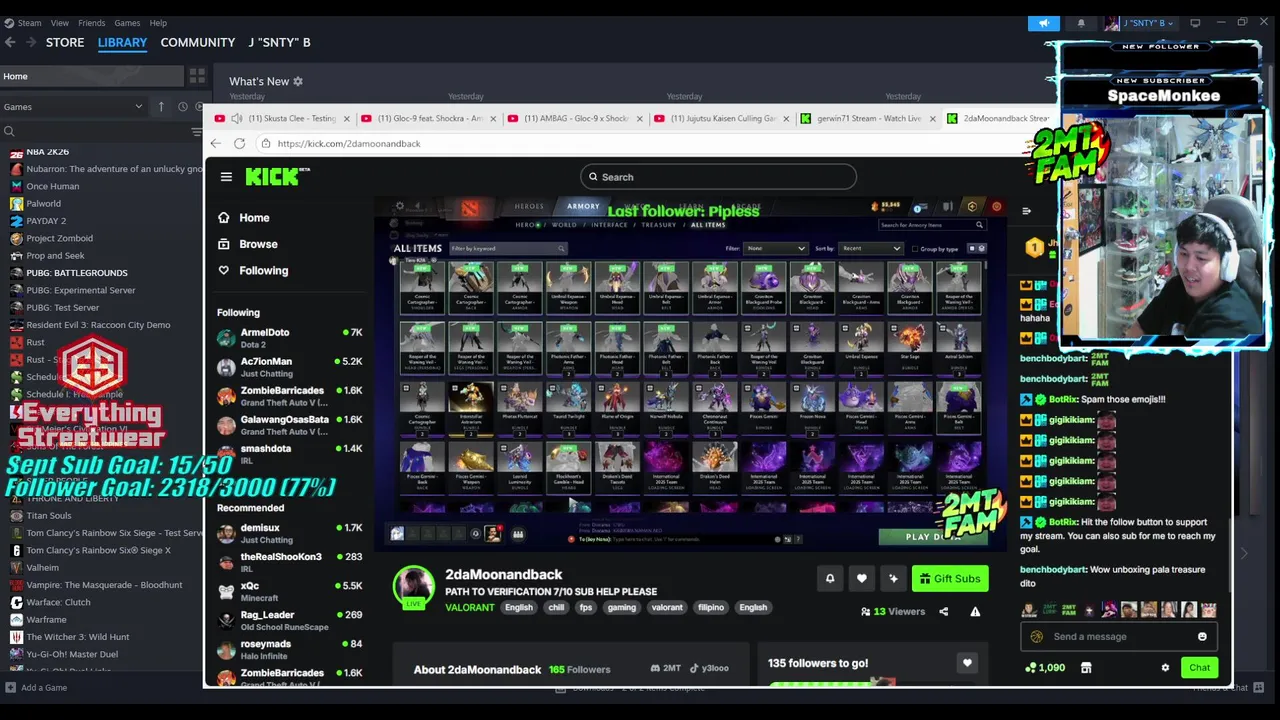Click the green Gift Subs button
The width and height of the screenshot is (1280, 720).
pyautogui.click(x=949, y=578)
